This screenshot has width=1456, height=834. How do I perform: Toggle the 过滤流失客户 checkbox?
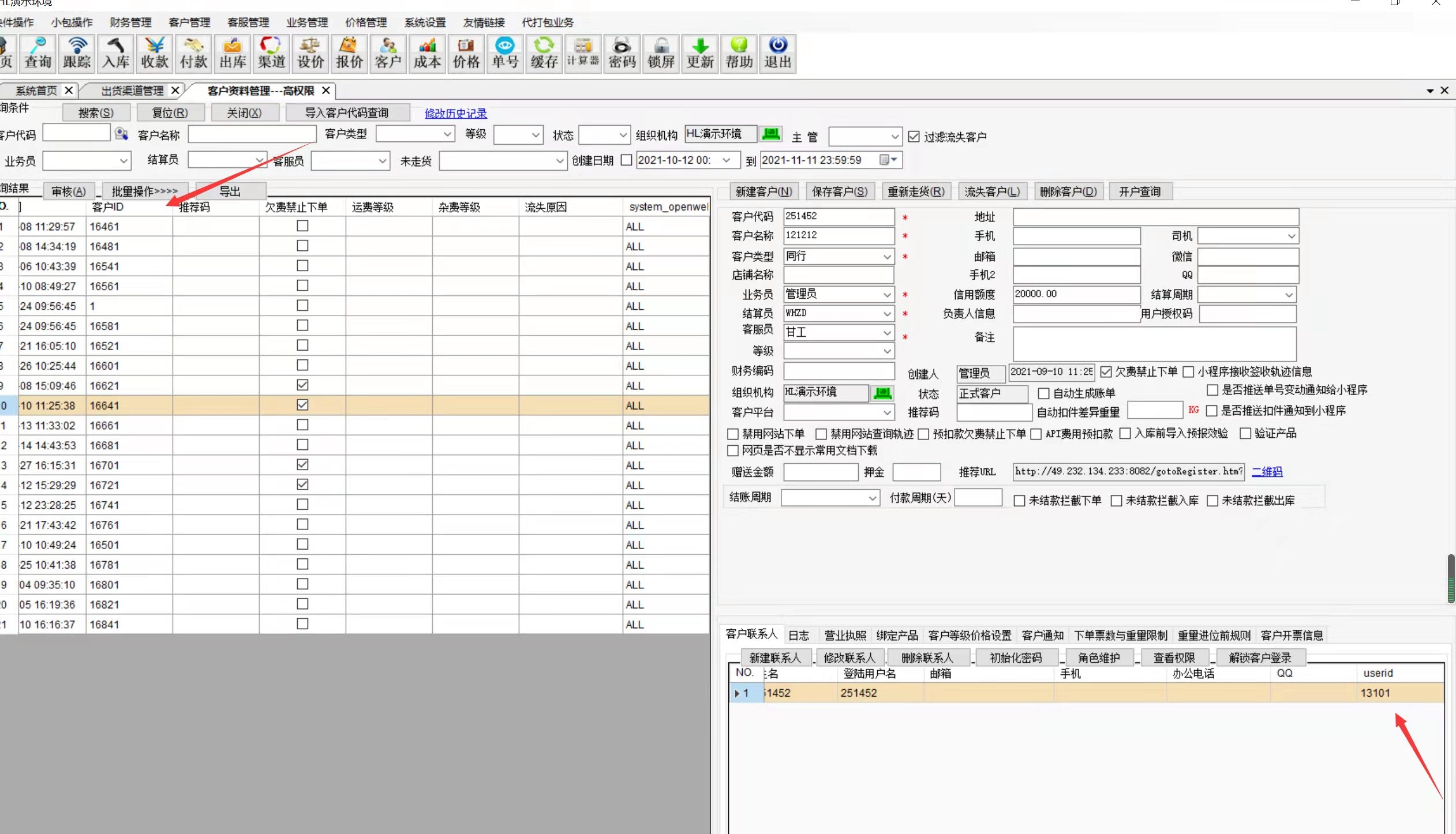click(914, 137)
